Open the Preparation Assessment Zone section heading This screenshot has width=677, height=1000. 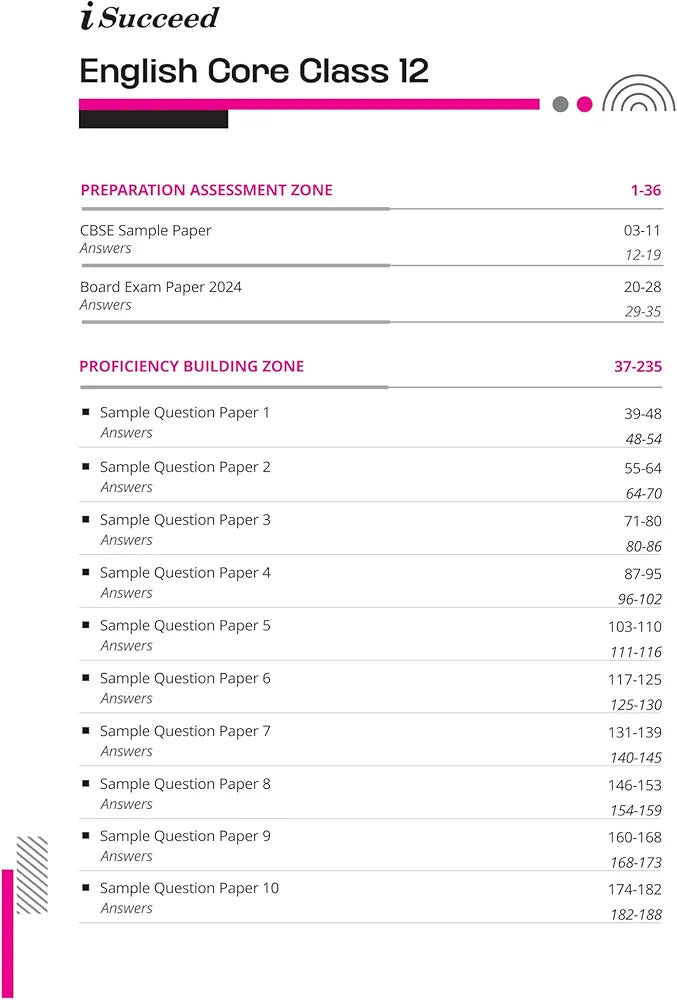(206, 190)
